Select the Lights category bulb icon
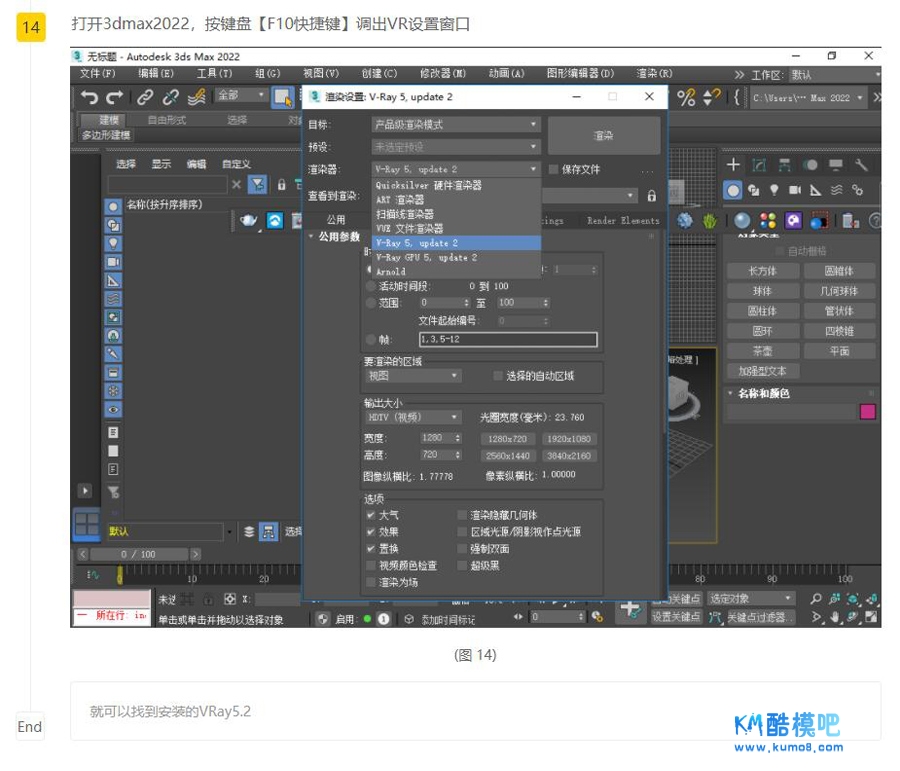The height and width of the screenshot is (771, 900). (x=776, y=190)
